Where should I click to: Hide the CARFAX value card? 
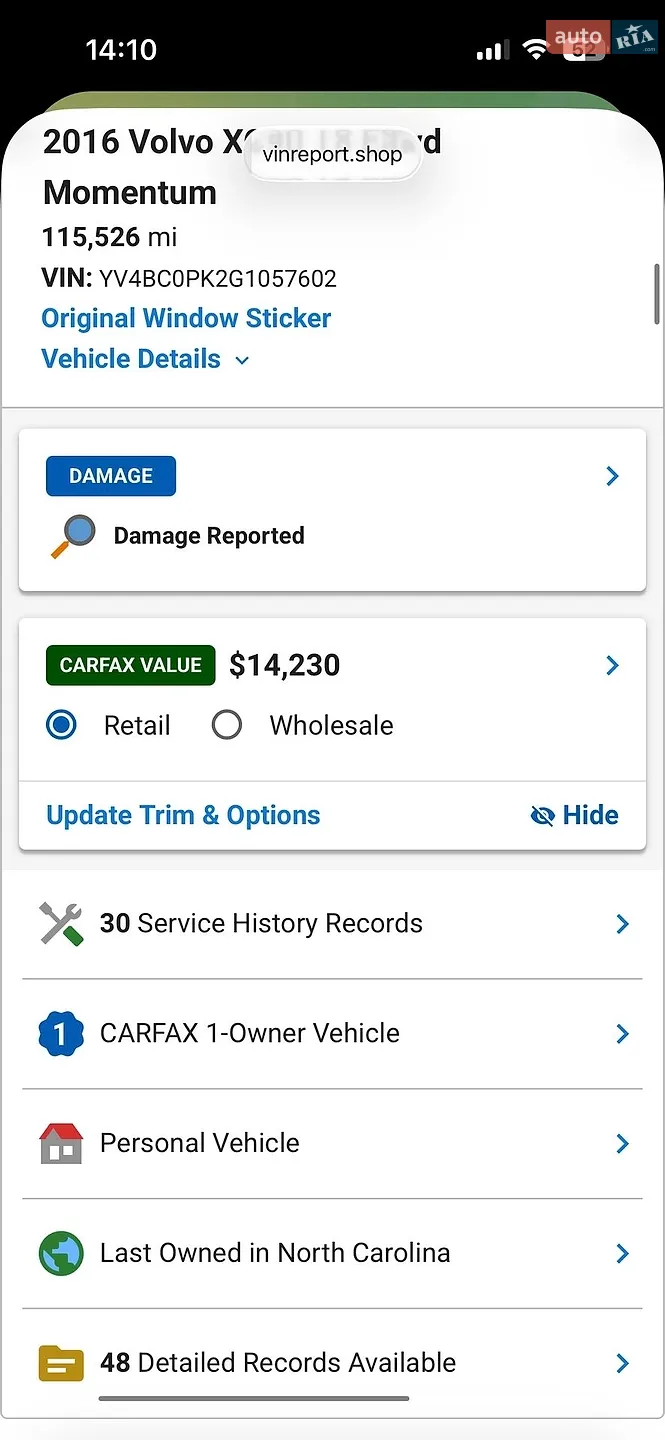574,815
